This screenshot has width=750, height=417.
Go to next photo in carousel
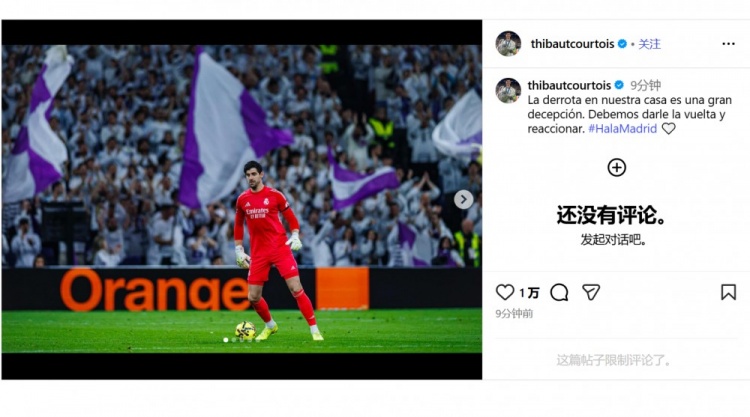point(463,199)
